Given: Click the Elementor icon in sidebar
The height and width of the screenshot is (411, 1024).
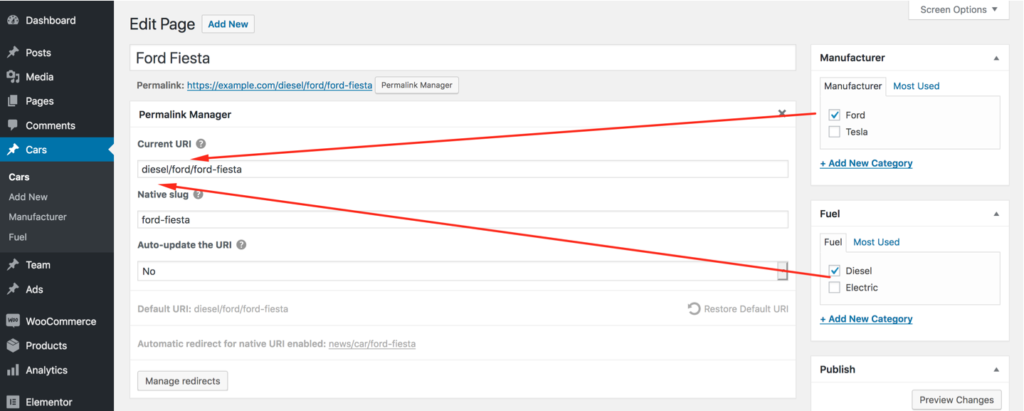Looking at the screenshot, I should click(x=12, y=403).
